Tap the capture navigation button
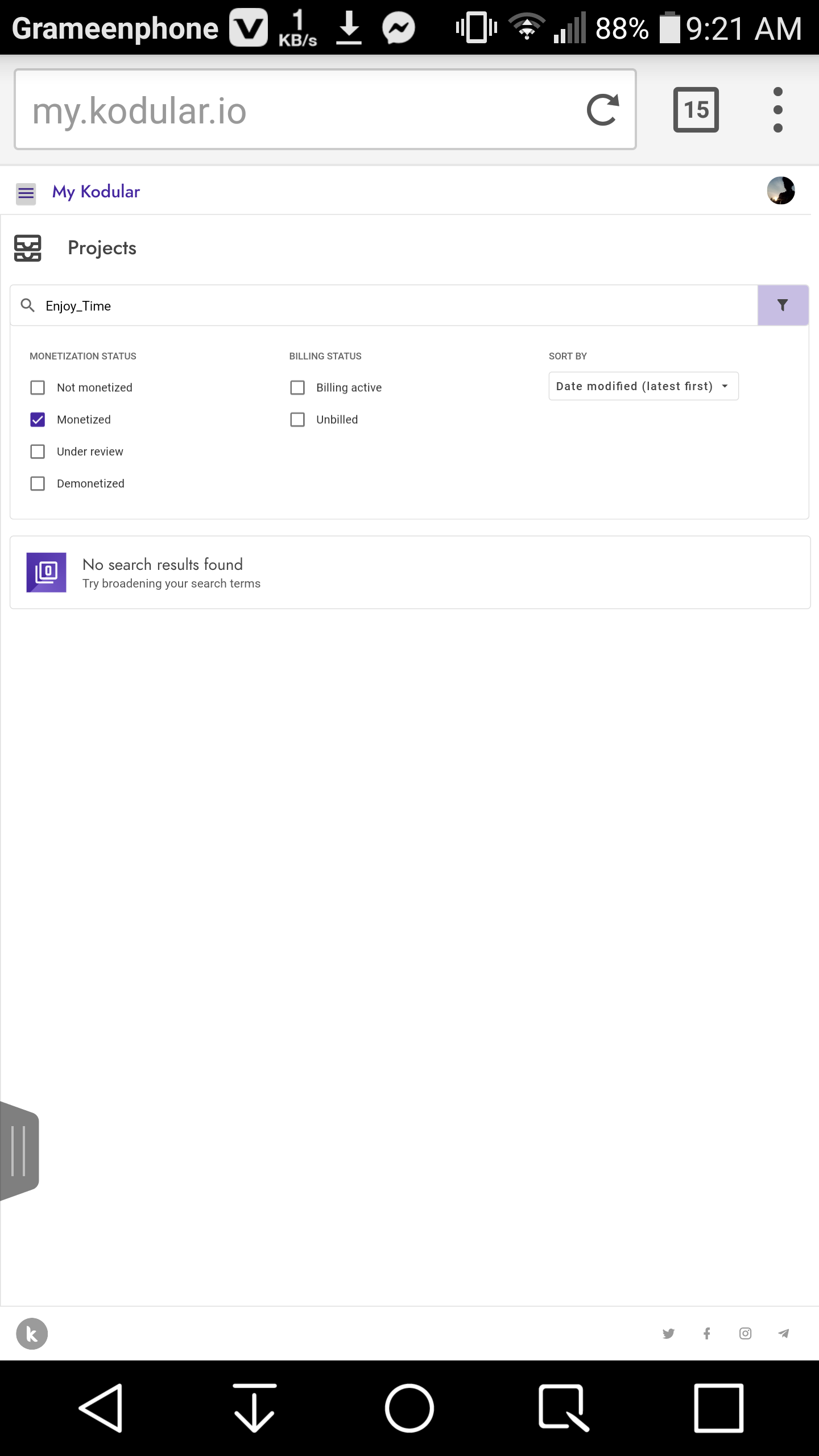Image resolution: width=819 pixels, height=1456 pixels. [564, 1408]
